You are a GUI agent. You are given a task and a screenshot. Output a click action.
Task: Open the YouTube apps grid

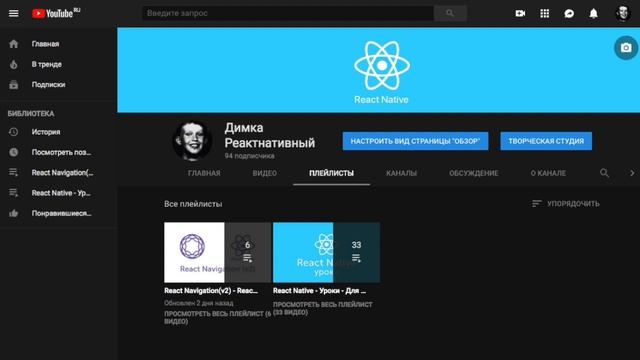pos(544,13)
